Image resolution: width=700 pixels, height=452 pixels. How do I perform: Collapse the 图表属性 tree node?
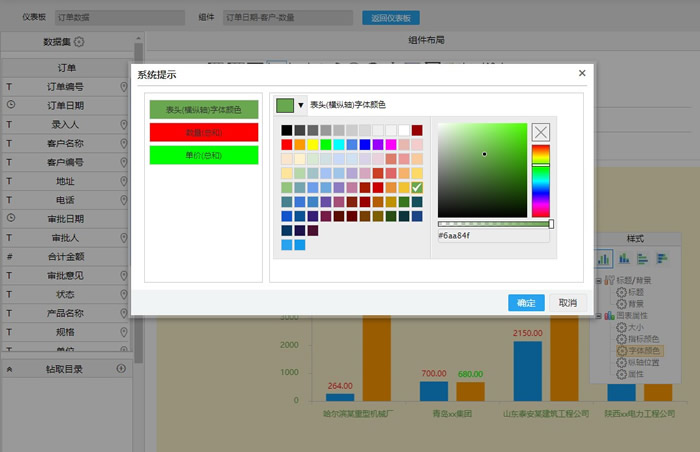597,315
